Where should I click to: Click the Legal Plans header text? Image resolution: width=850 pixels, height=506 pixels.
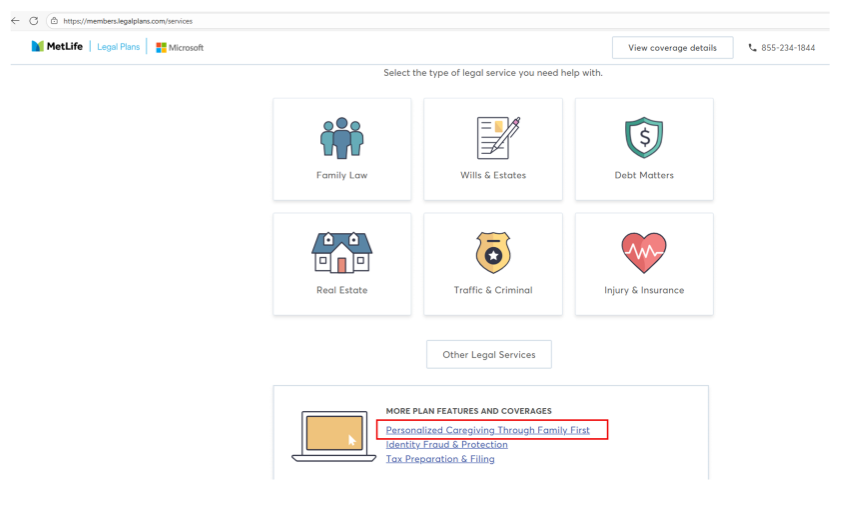[118, 48]
